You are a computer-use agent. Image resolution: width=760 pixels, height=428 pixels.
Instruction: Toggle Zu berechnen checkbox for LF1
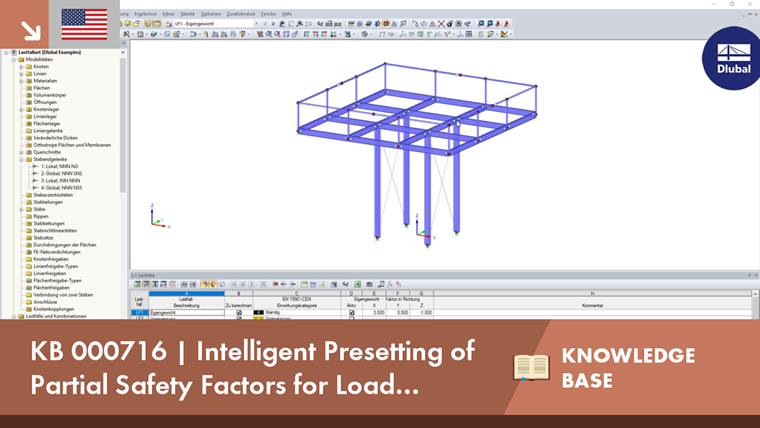(238, 313)
